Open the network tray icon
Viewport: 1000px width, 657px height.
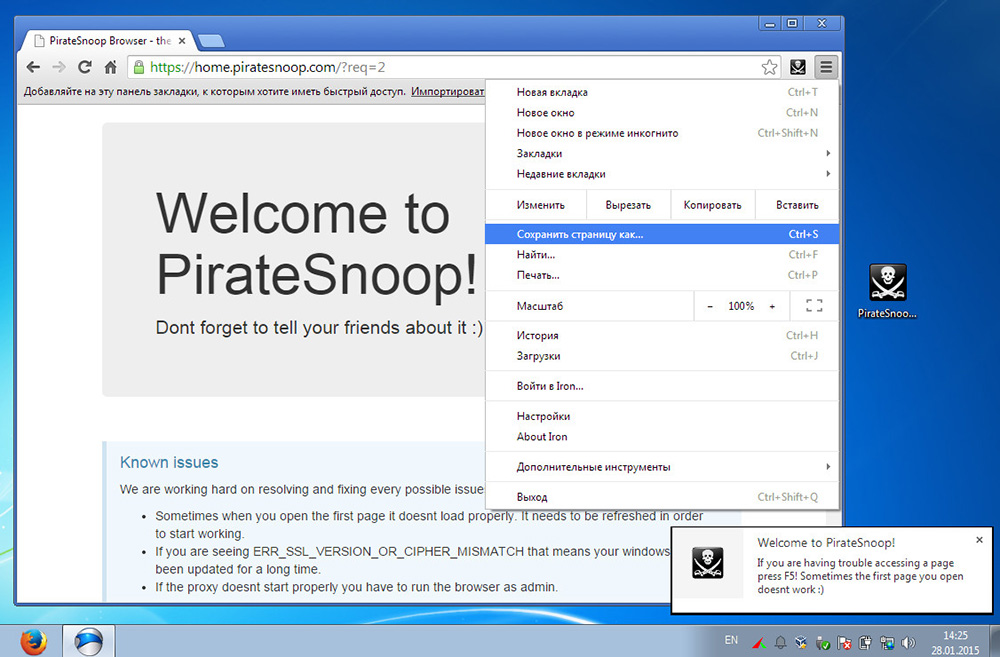887,643
